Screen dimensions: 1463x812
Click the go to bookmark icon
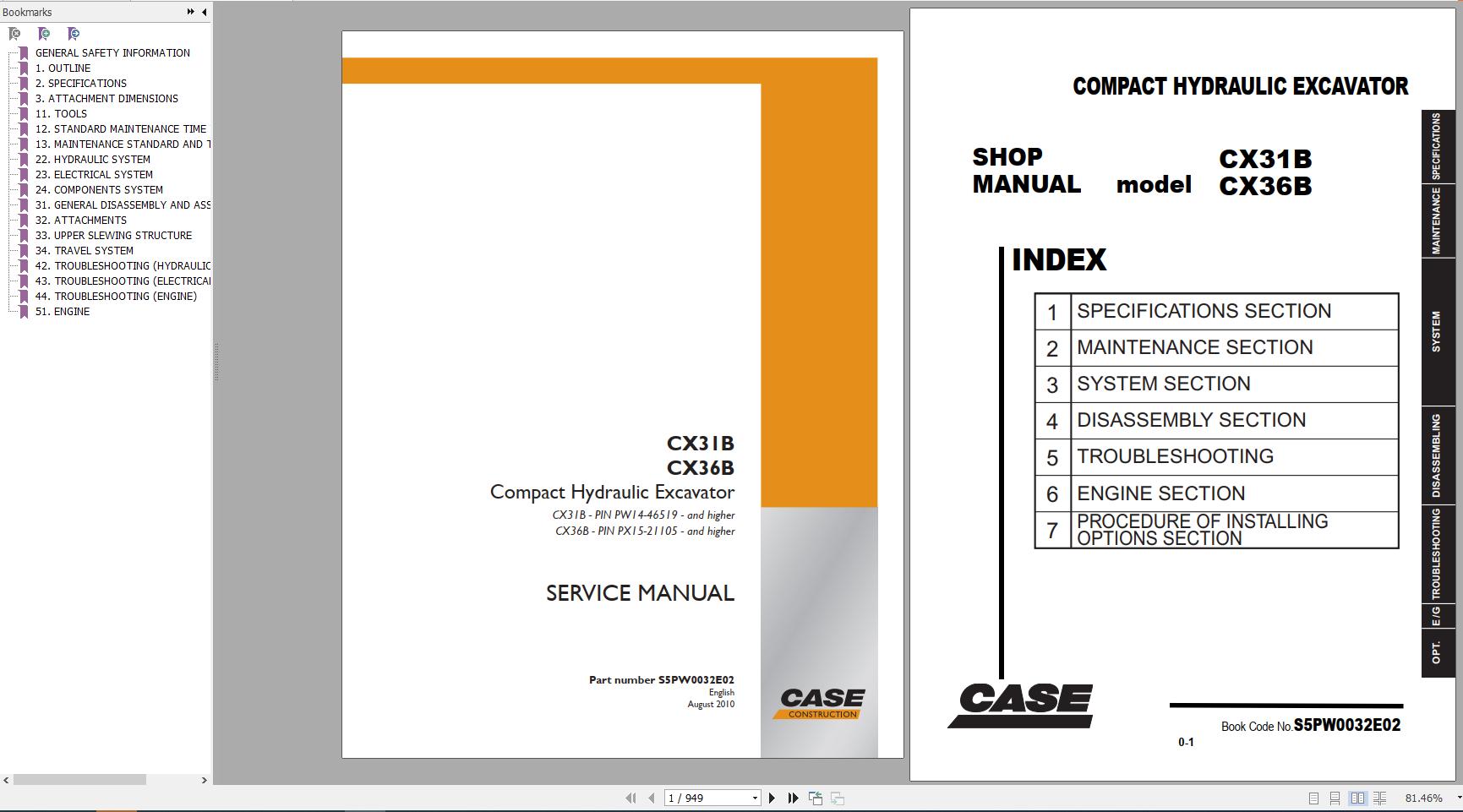tap(74, 34)
